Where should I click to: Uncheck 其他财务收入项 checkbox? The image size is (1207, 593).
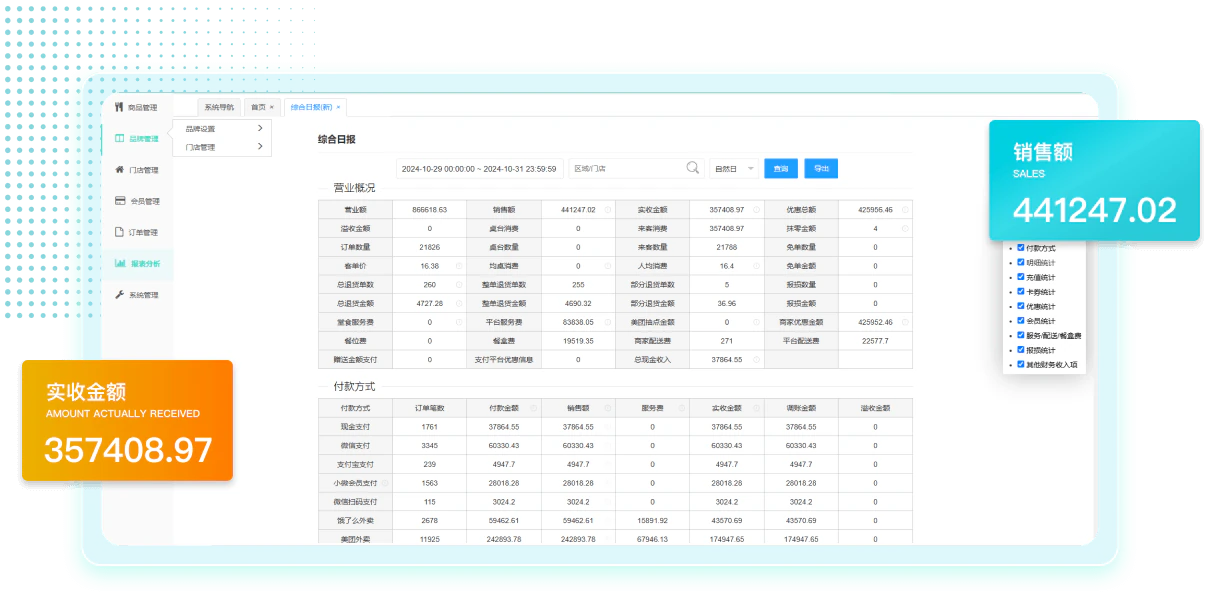[x=1020, y=364]
